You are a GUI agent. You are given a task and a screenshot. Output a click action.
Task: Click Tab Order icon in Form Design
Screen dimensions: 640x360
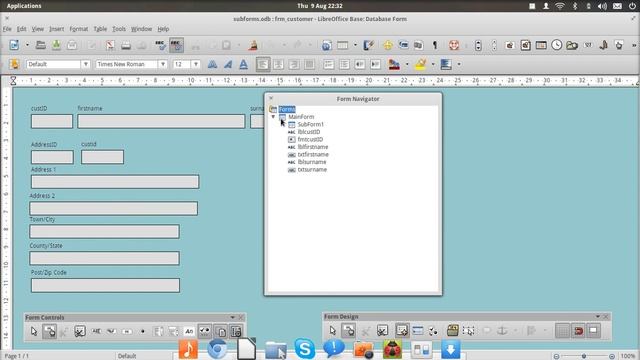coord(433,330)
